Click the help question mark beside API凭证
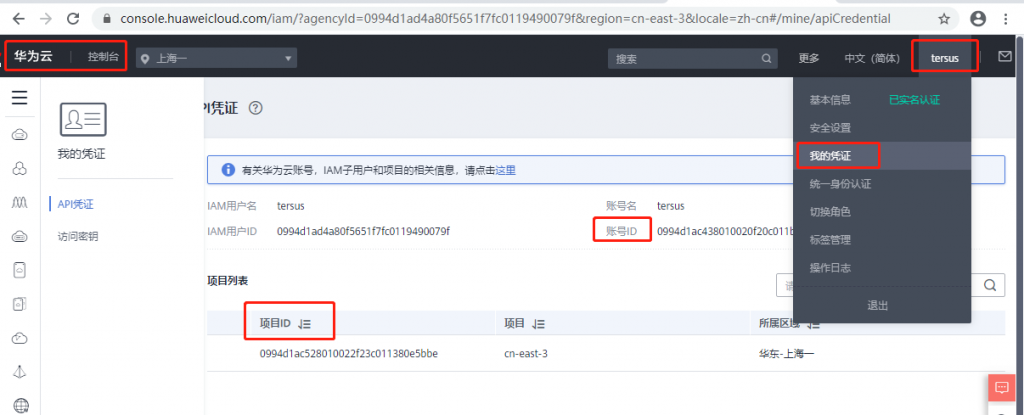 (x=256, y=108)
